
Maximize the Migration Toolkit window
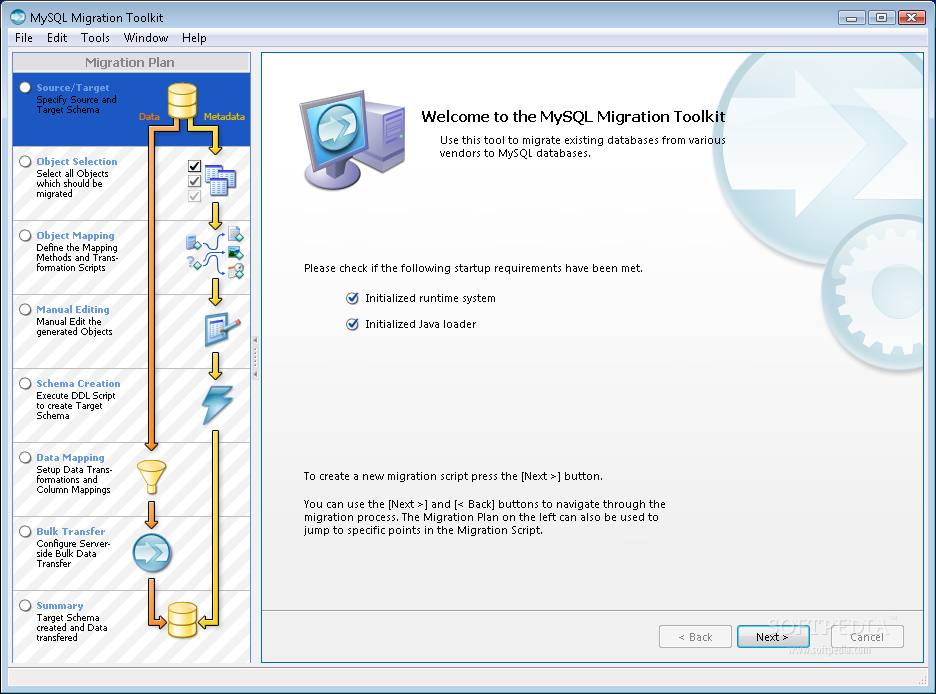[x=882, y=17]
